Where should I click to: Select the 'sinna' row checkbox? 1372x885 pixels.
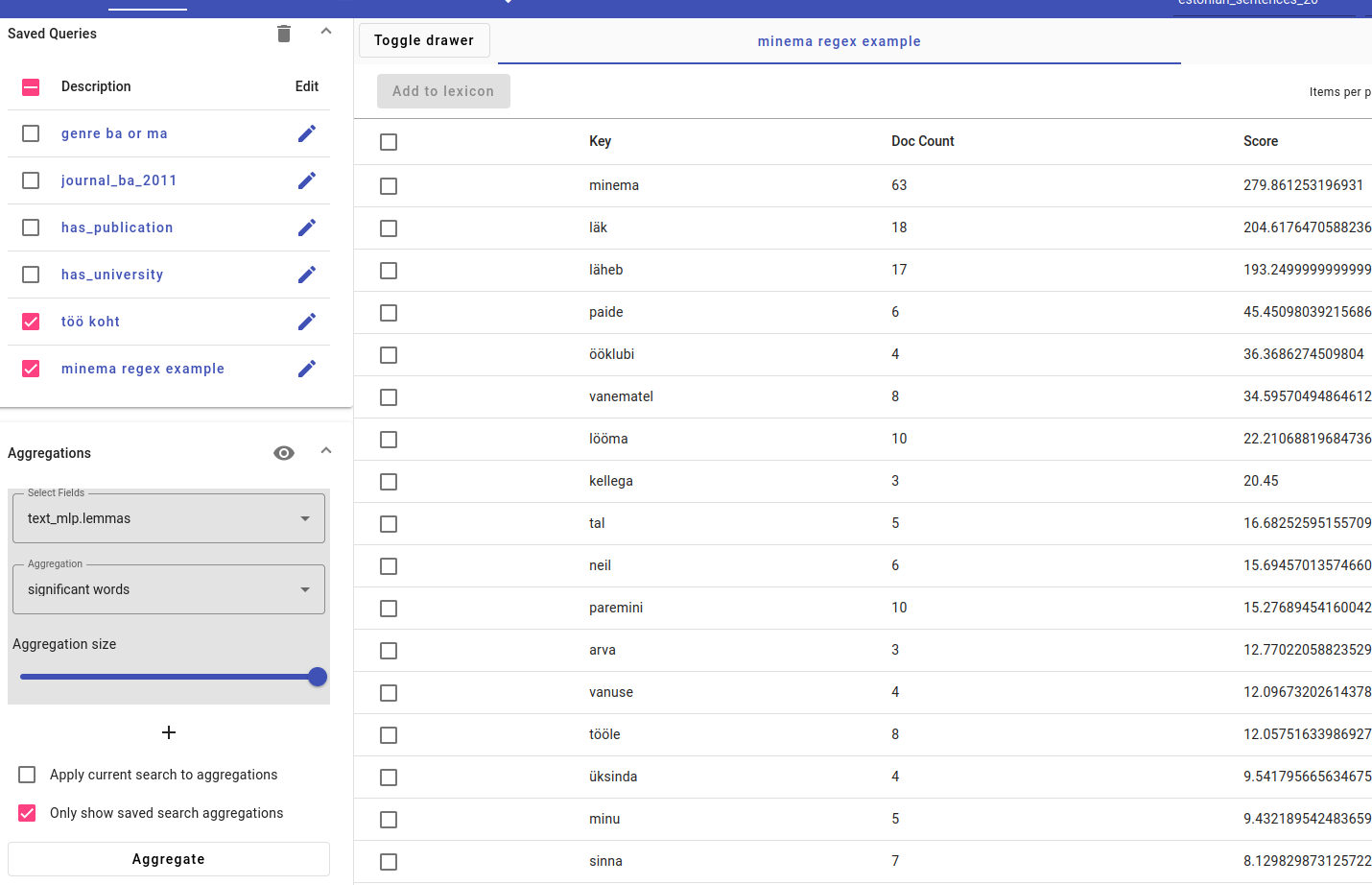pos(389,862)
